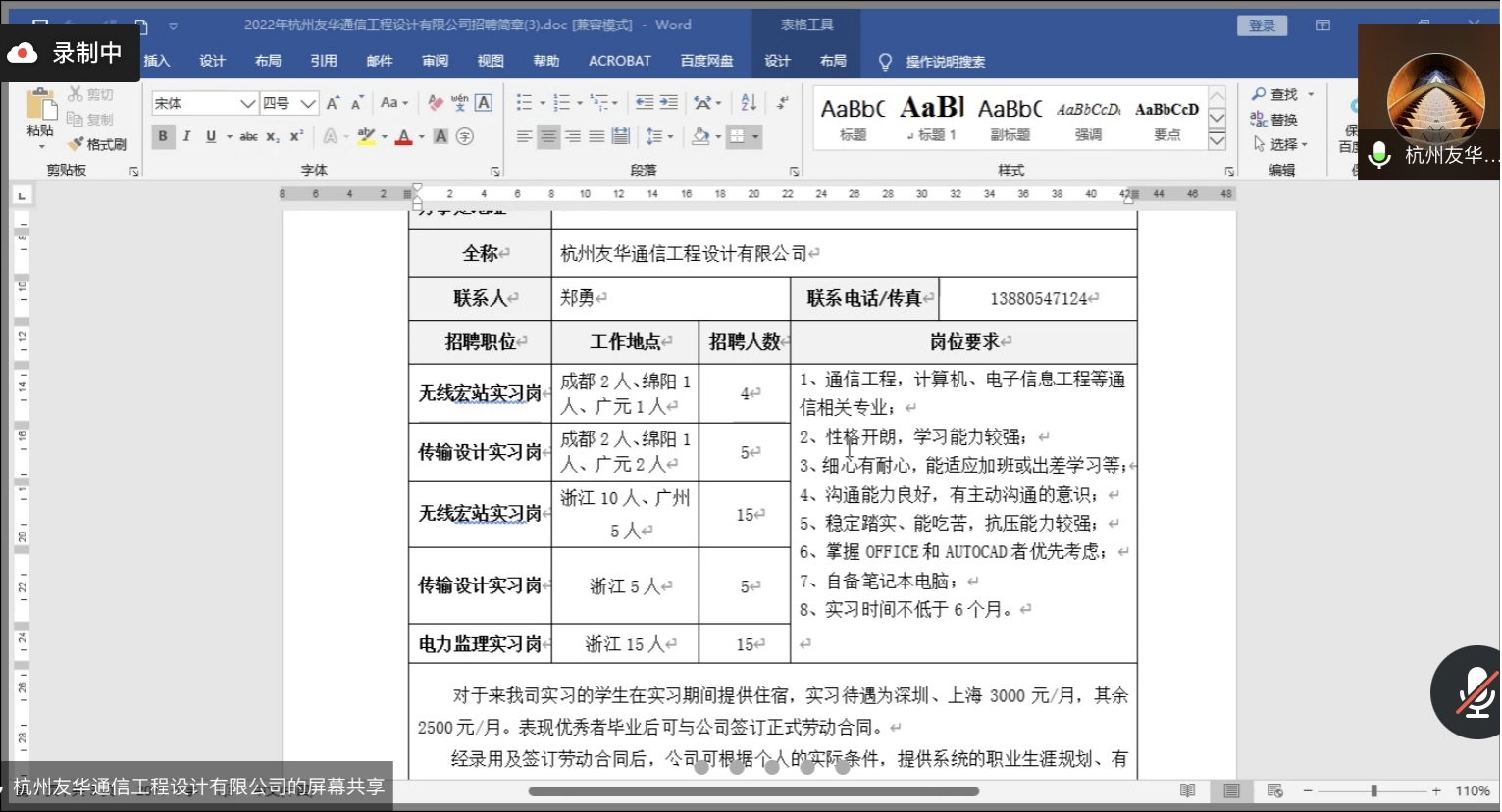
Task: Toggle Underline formatting
Action: coord(211,136)
